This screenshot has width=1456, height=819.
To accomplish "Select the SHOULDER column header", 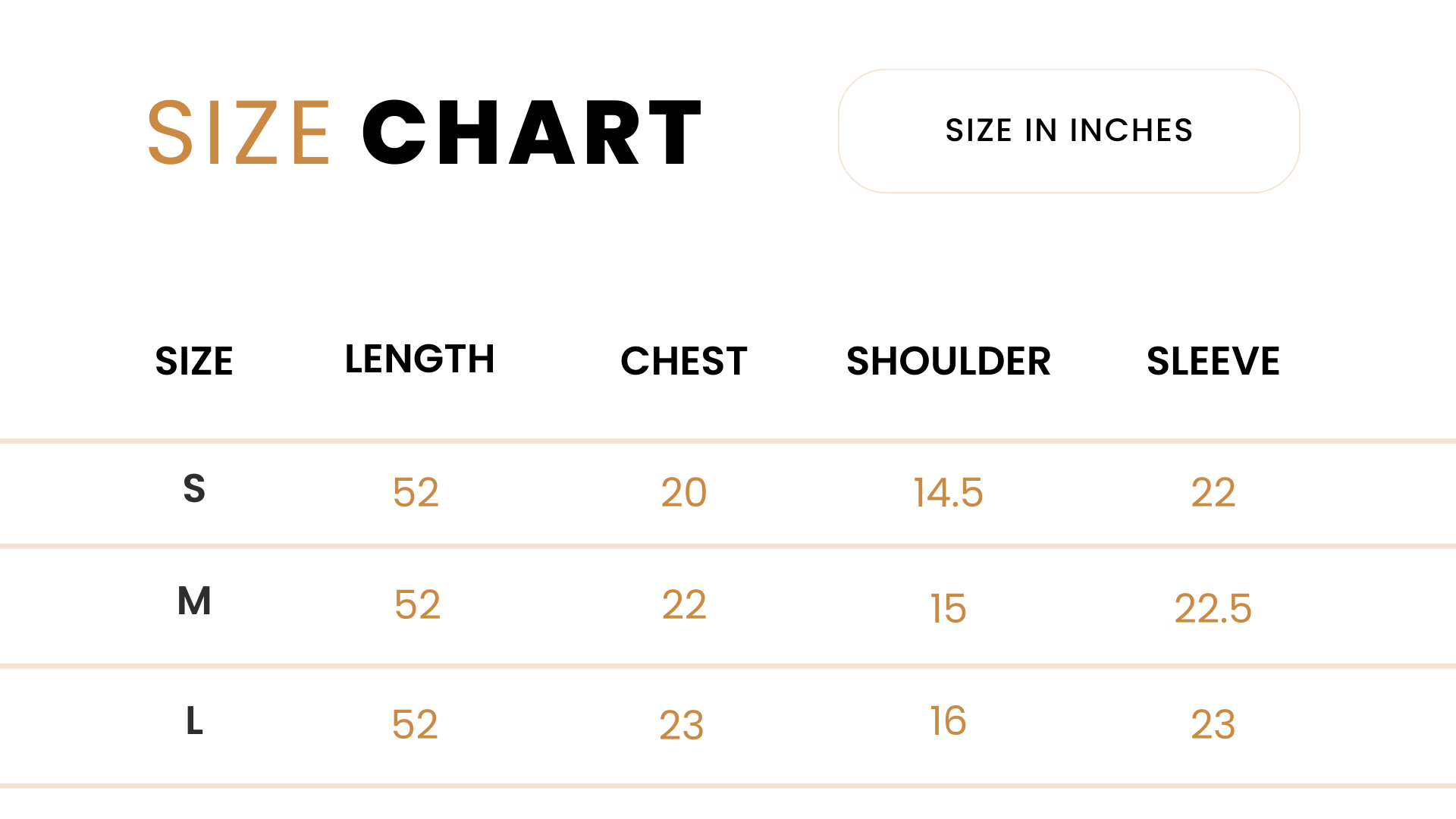I will click(x=948, y=361).
